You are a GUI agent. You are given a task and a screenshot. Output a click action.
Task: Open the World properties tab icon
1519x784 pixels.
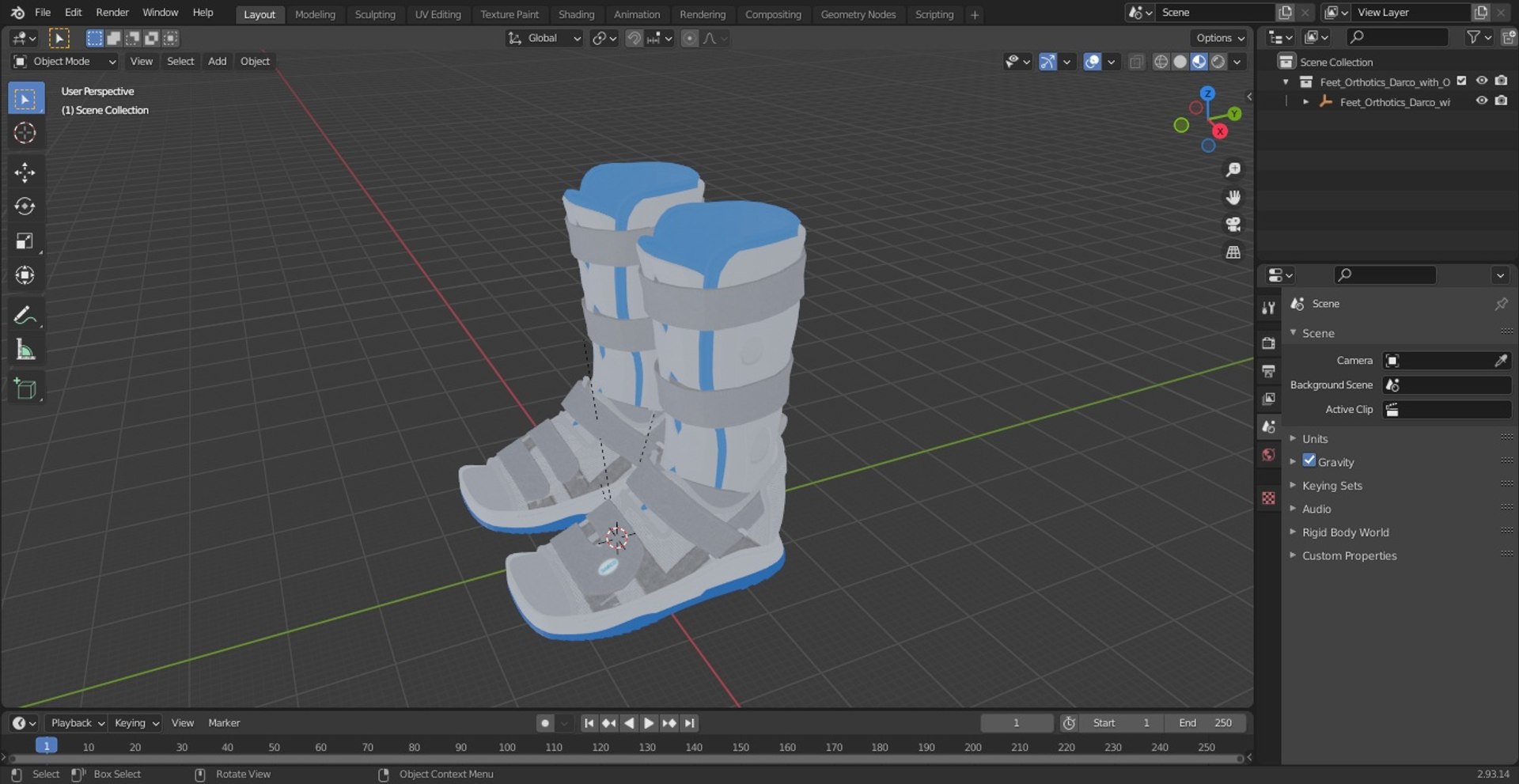(x=1268, y=455)
